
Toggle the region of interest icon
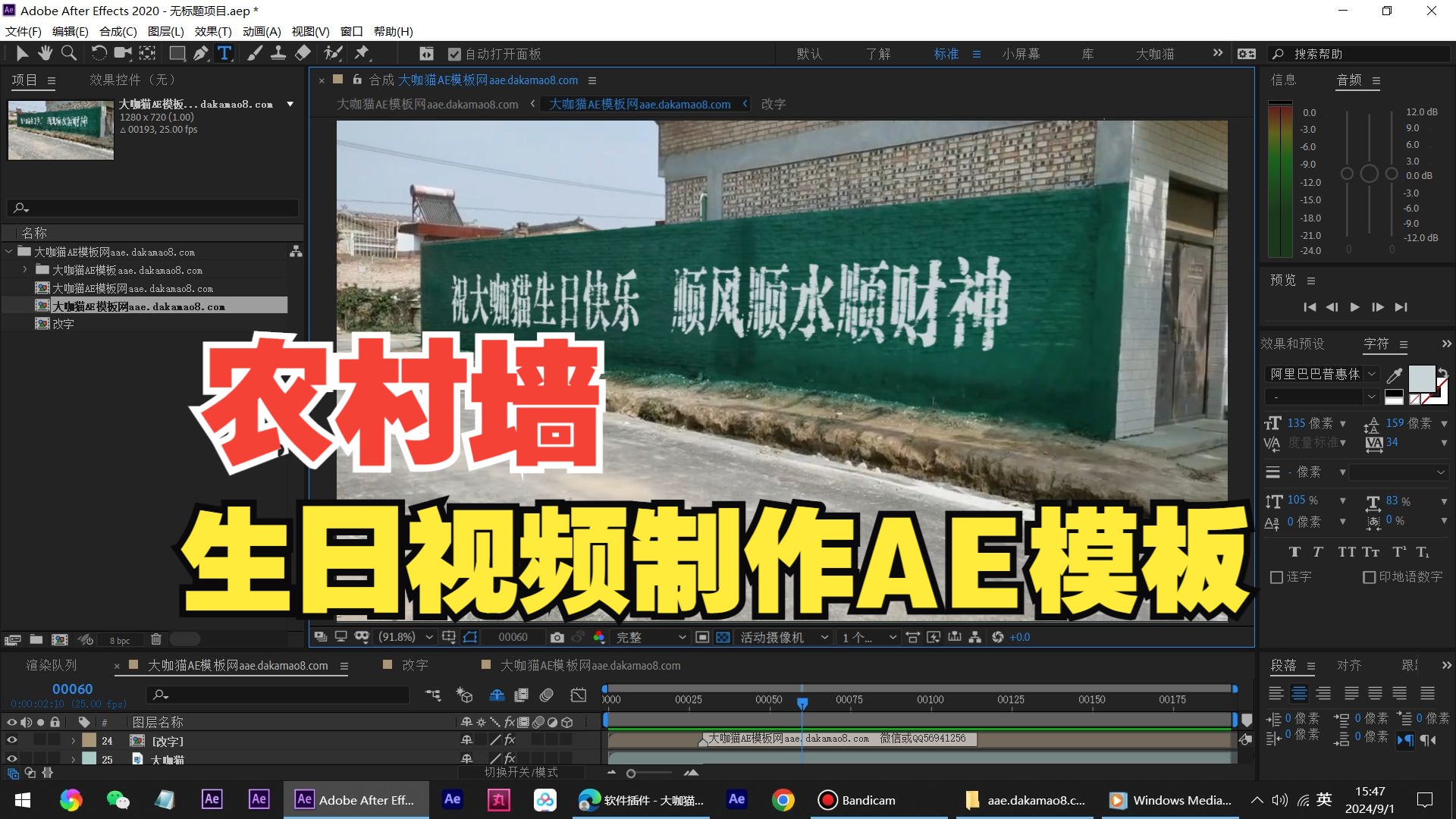pyautogui.click(x=702, y=637)
